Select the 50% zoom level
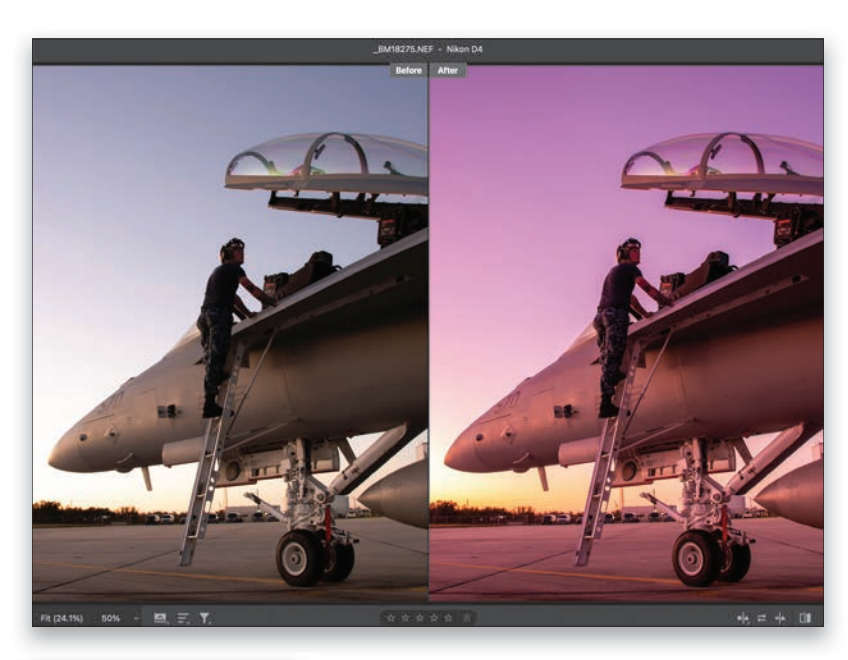 [110, 619]
